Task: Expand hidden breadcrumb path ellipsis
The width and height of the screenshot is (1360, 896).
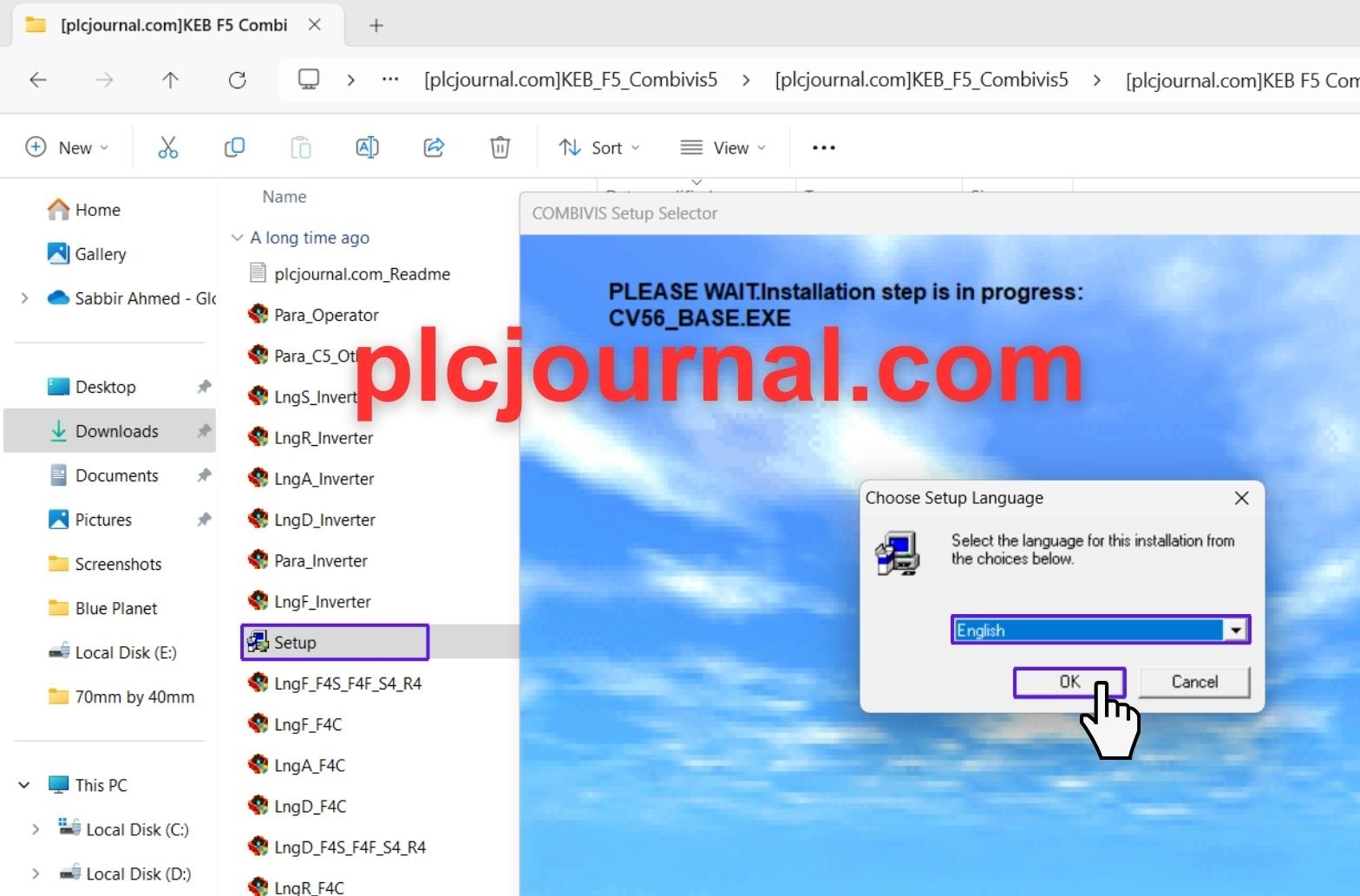Action: [390, 80]
